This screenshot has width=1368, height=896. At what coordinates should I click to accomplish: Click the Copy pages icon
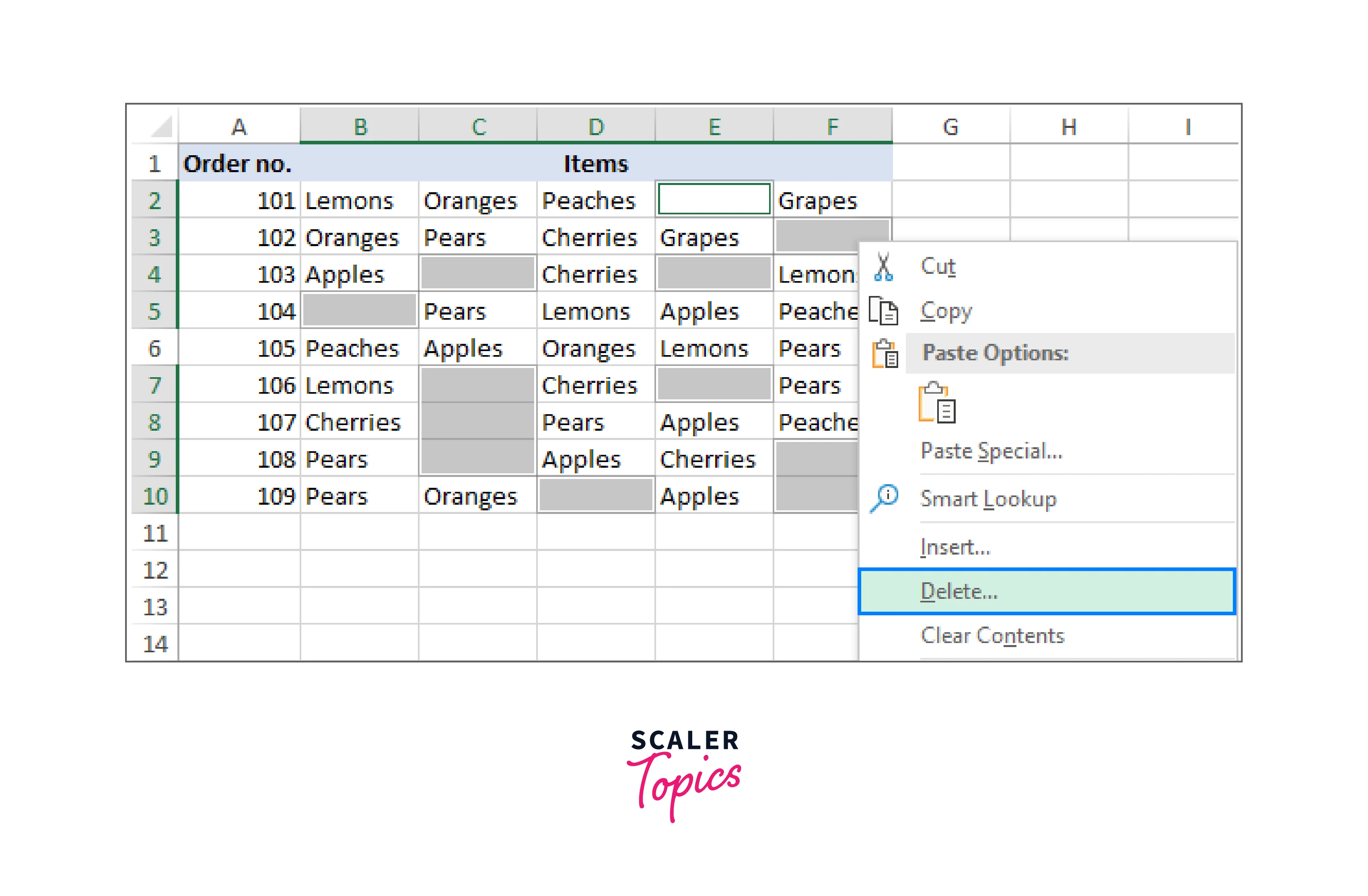883,311
